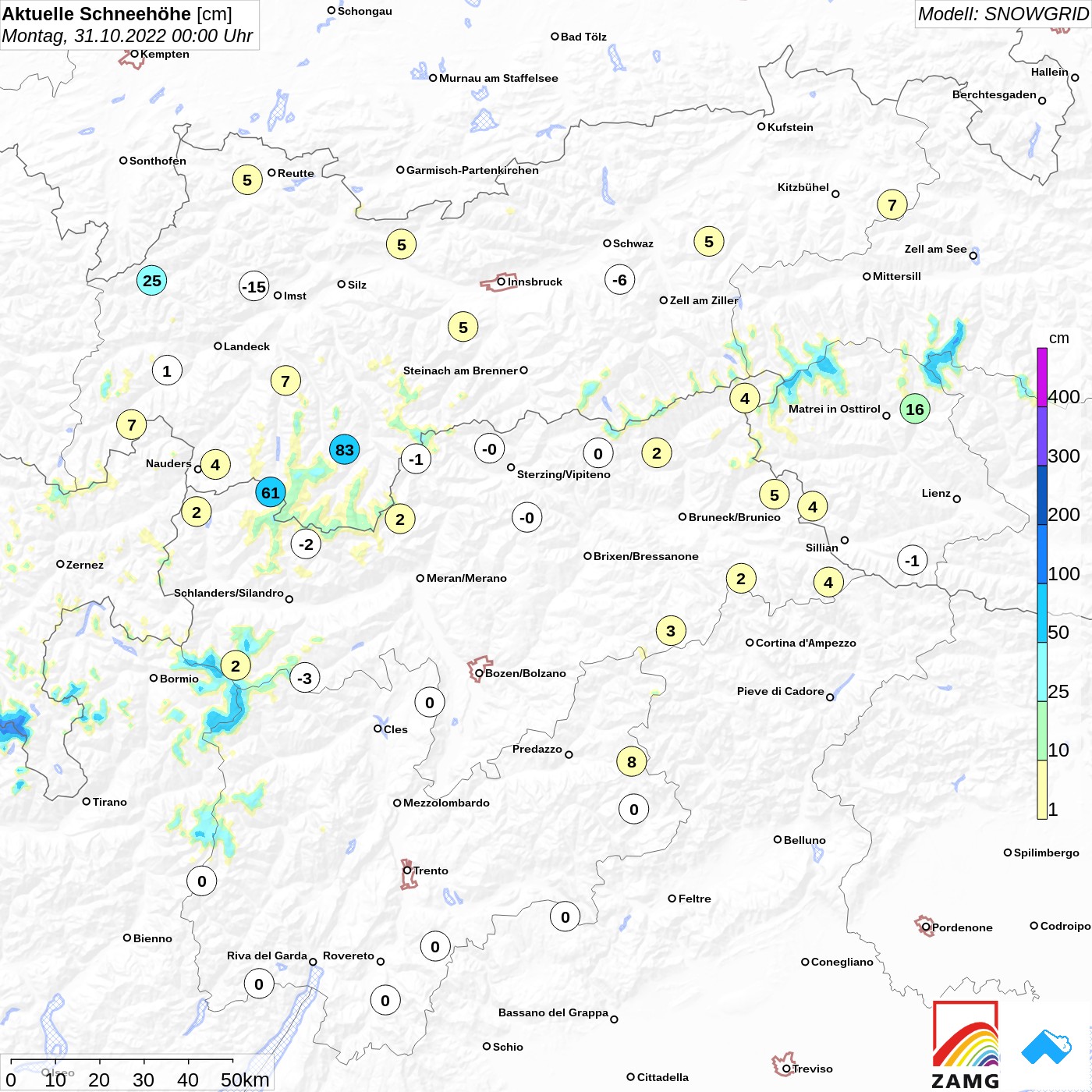Click the magenta 400+ cm legend color

pyautogui.click(x=1042, y=377)
